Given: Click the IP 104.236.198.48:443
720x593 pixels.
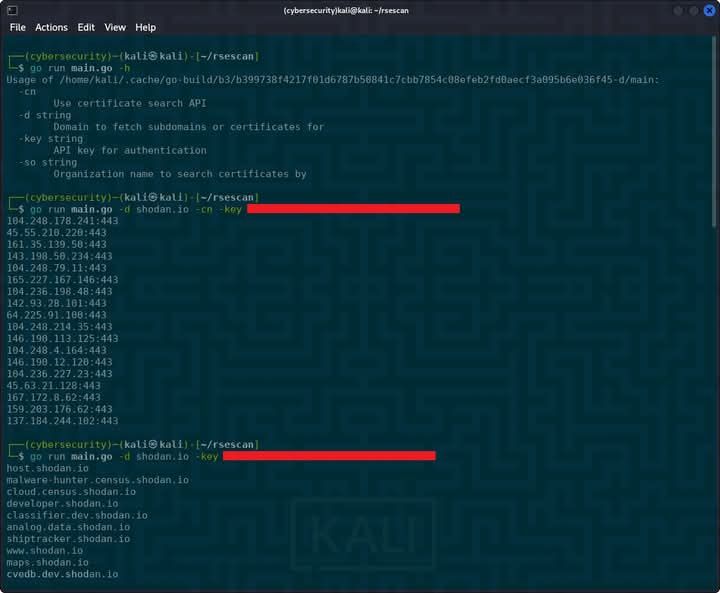Looking at the screenshot, I should pyautogui.click(x=59, y=291).
